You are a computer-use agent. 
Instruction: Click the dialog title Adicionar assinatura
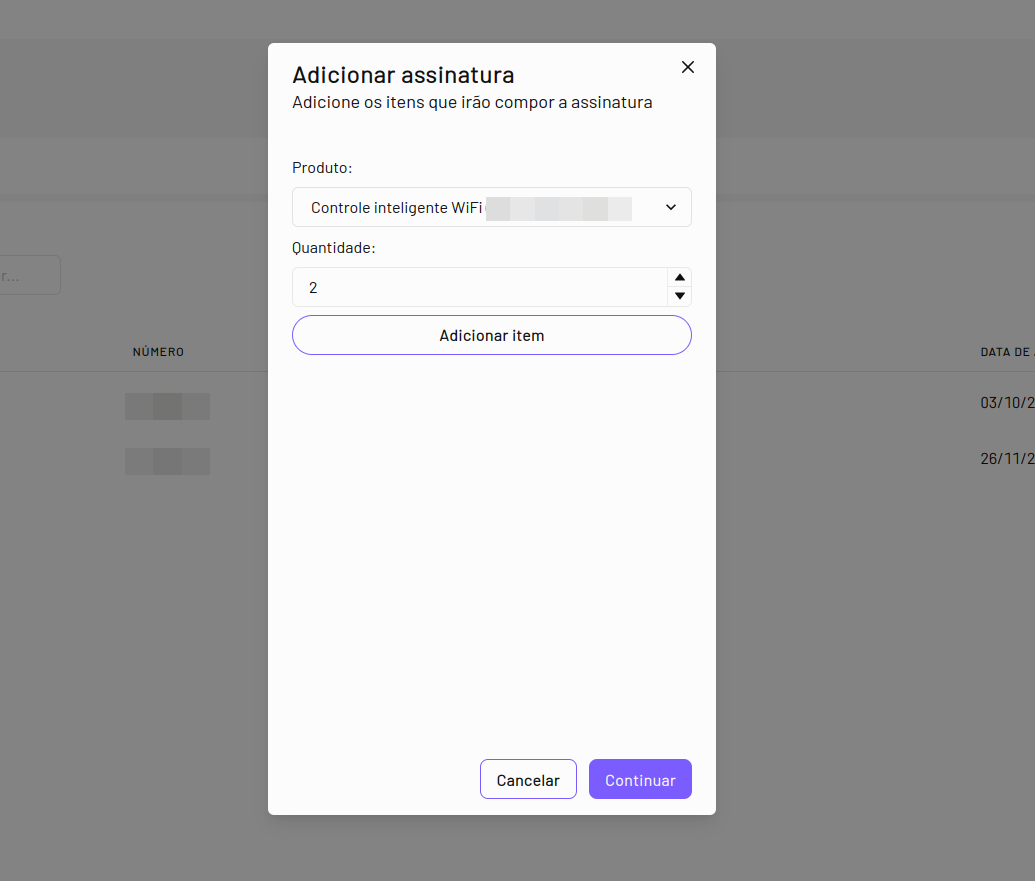403,75
